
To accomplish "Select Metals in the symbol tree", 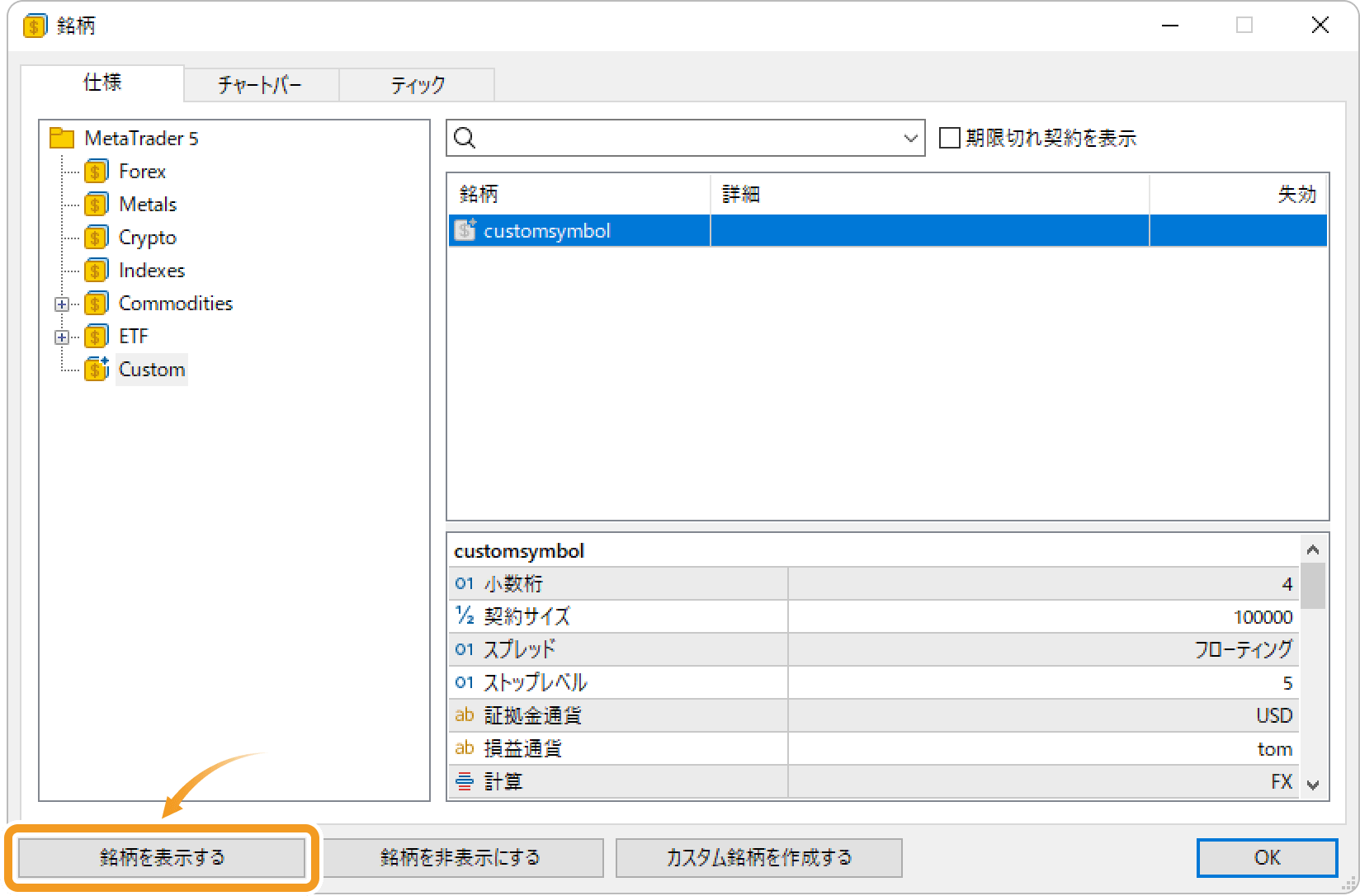I will click(x=148, y=205).
